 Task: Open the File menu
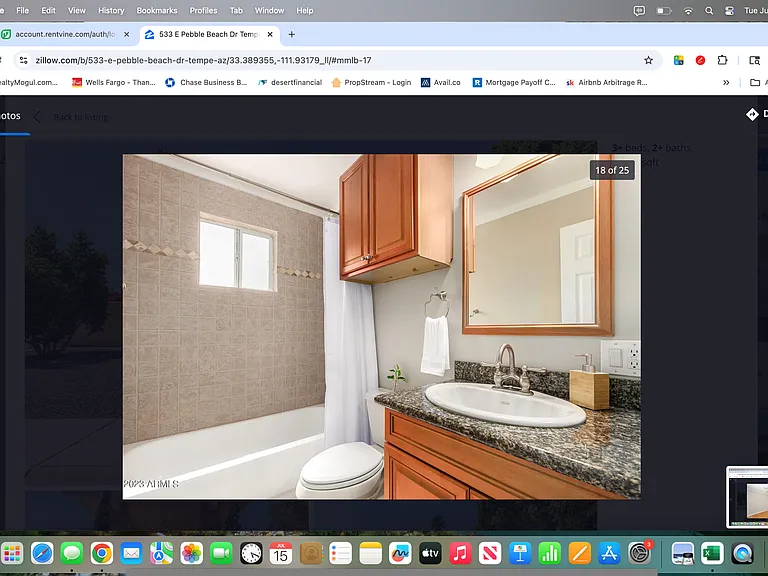[23, 10]
